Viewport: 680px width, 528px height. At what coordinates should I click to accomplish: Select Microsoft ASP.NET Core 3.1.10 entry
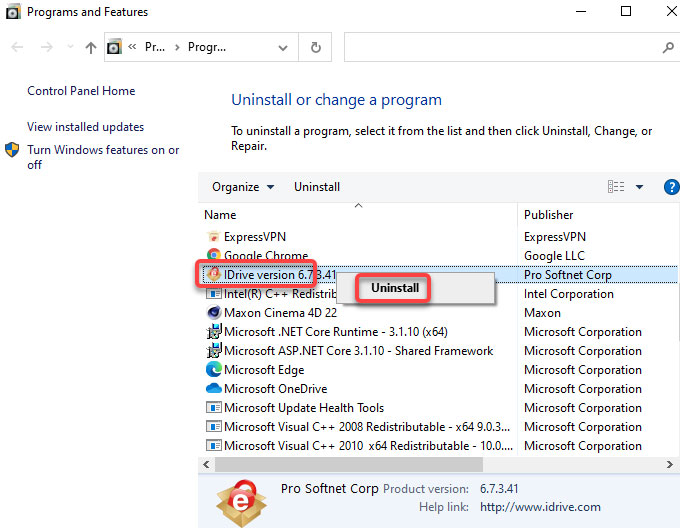tap(359, 351)
